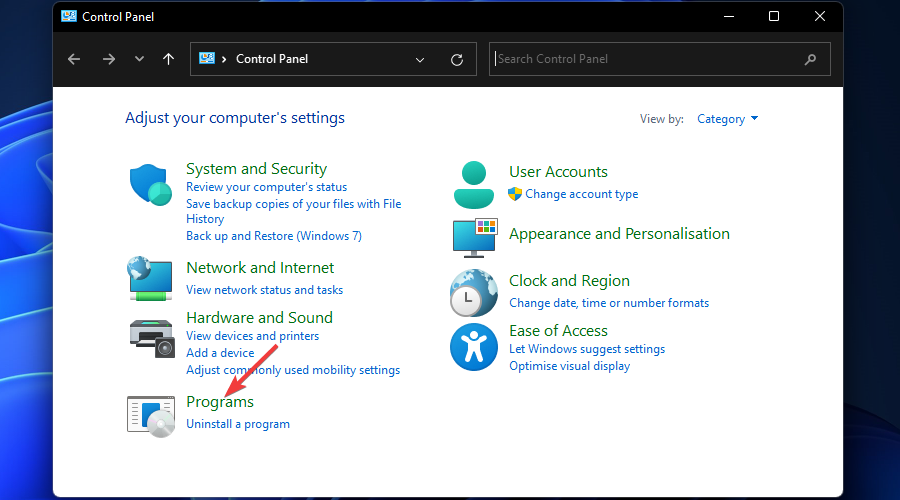Click the address bar Control Panel icon

[207, 59]
